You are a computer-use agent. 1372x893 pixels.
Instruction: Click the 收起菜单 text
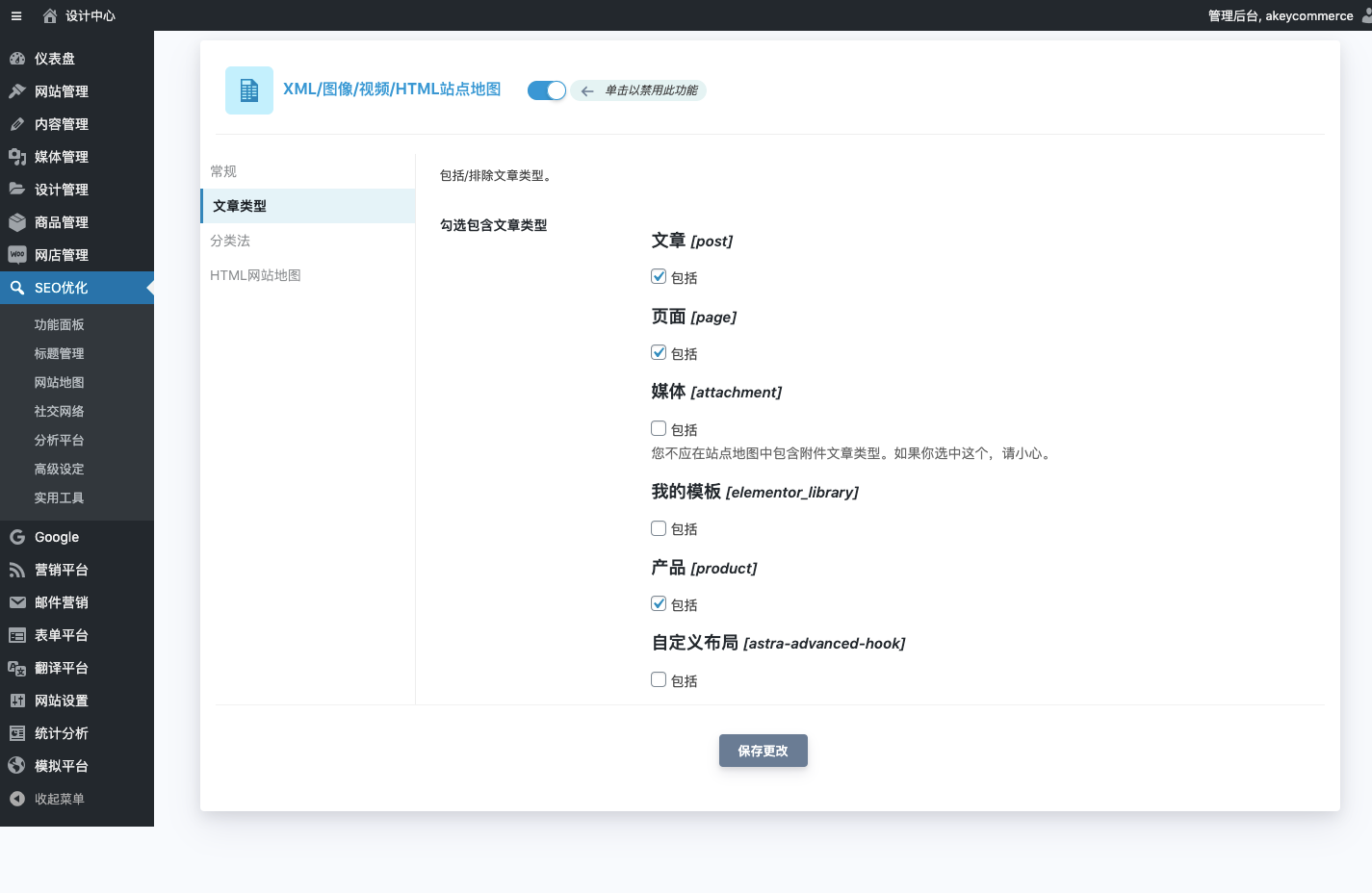click(60, 799)
